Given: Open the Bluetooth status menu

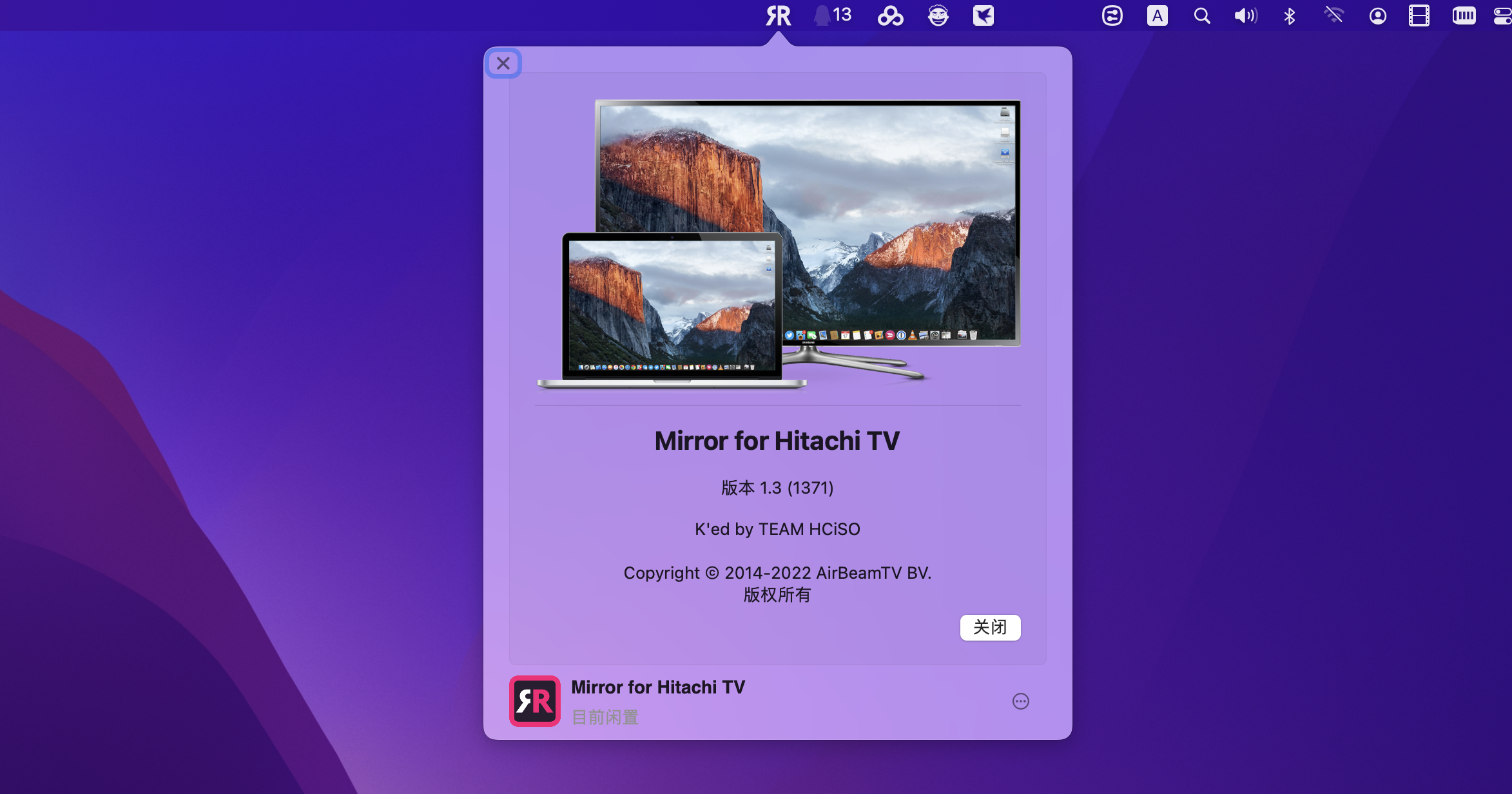Looking at the screenshot, I should point(1289,15).
